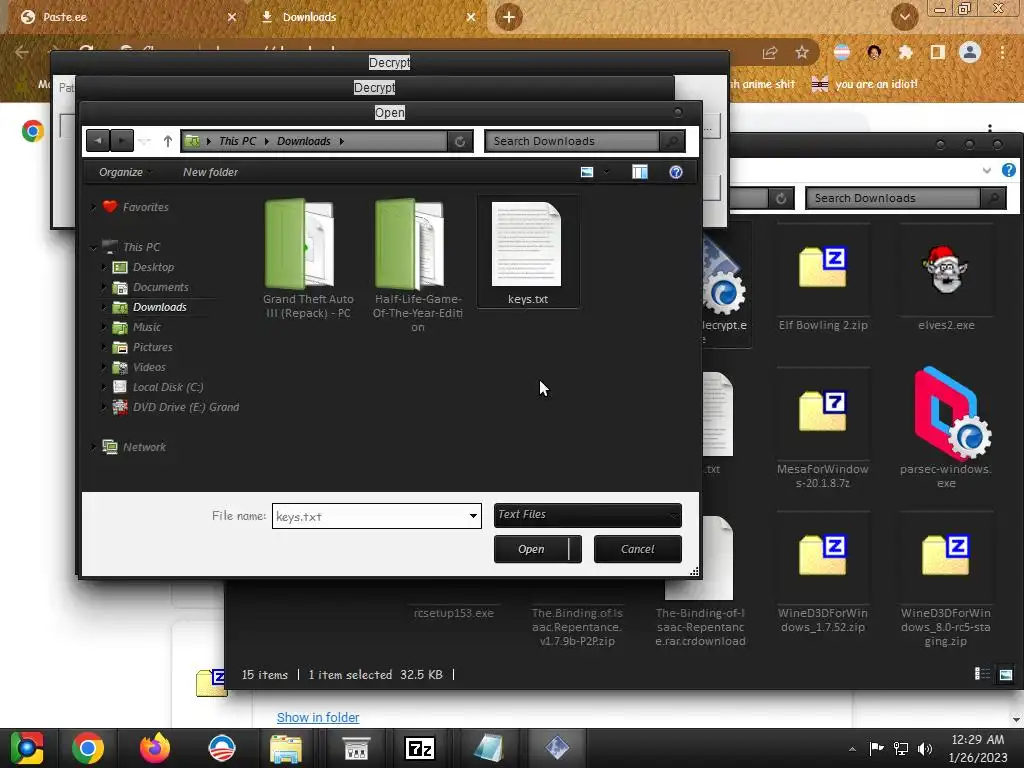
Task: Select WineD3DForWindows_1.7.52.zip in Explorer
Action: click(x=823, y=574)
